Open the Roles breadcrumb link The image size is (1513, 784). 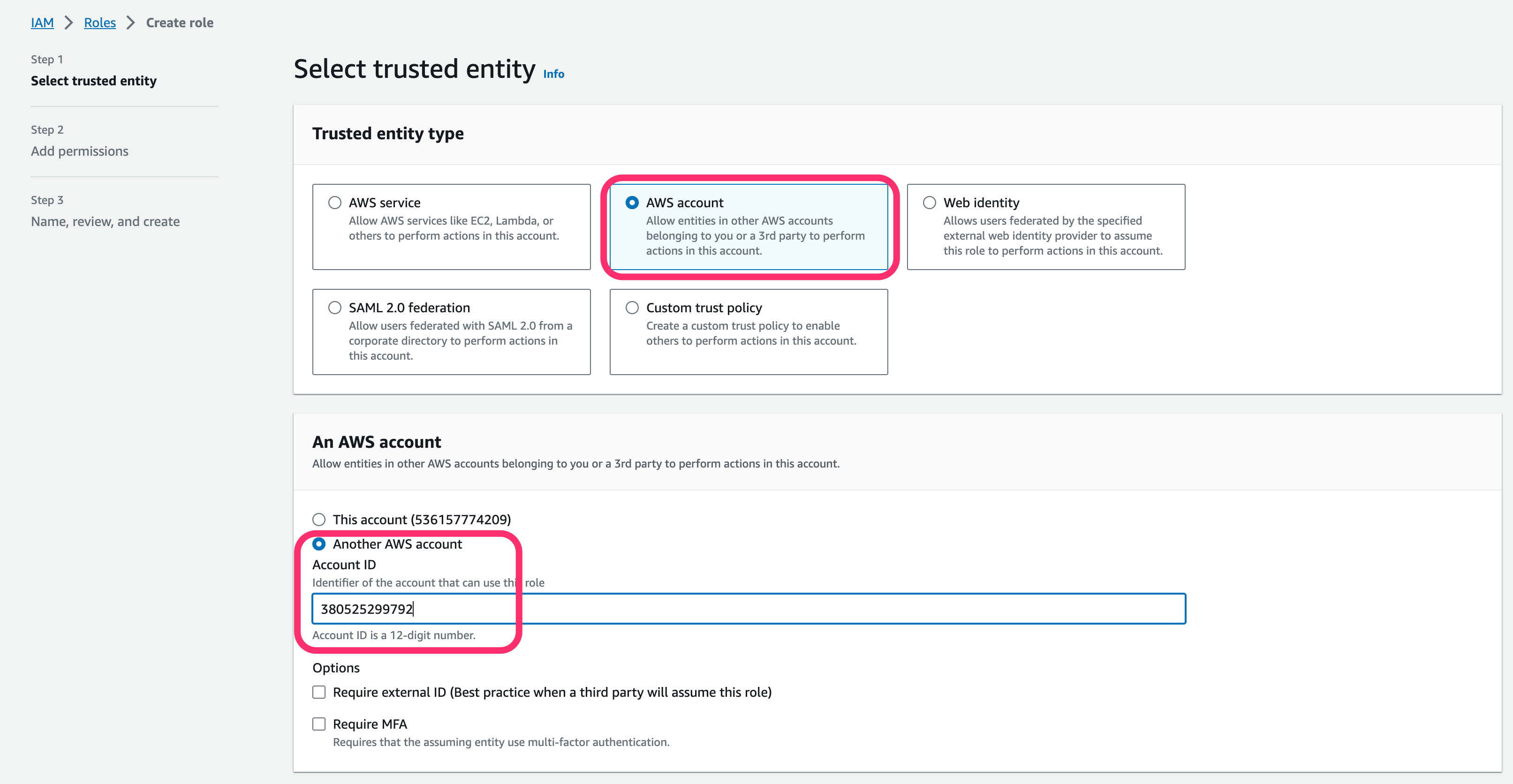click(100, 23)
